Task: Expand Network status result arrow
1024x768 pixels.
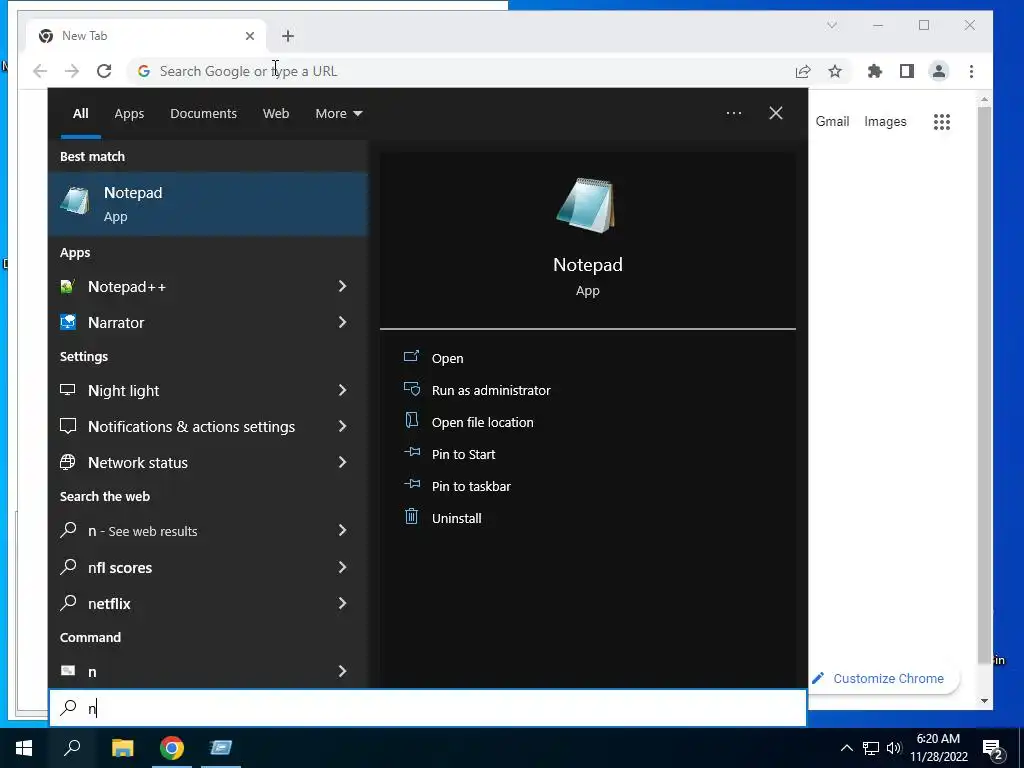Action: pyautogui.click(x=342, y=462)
